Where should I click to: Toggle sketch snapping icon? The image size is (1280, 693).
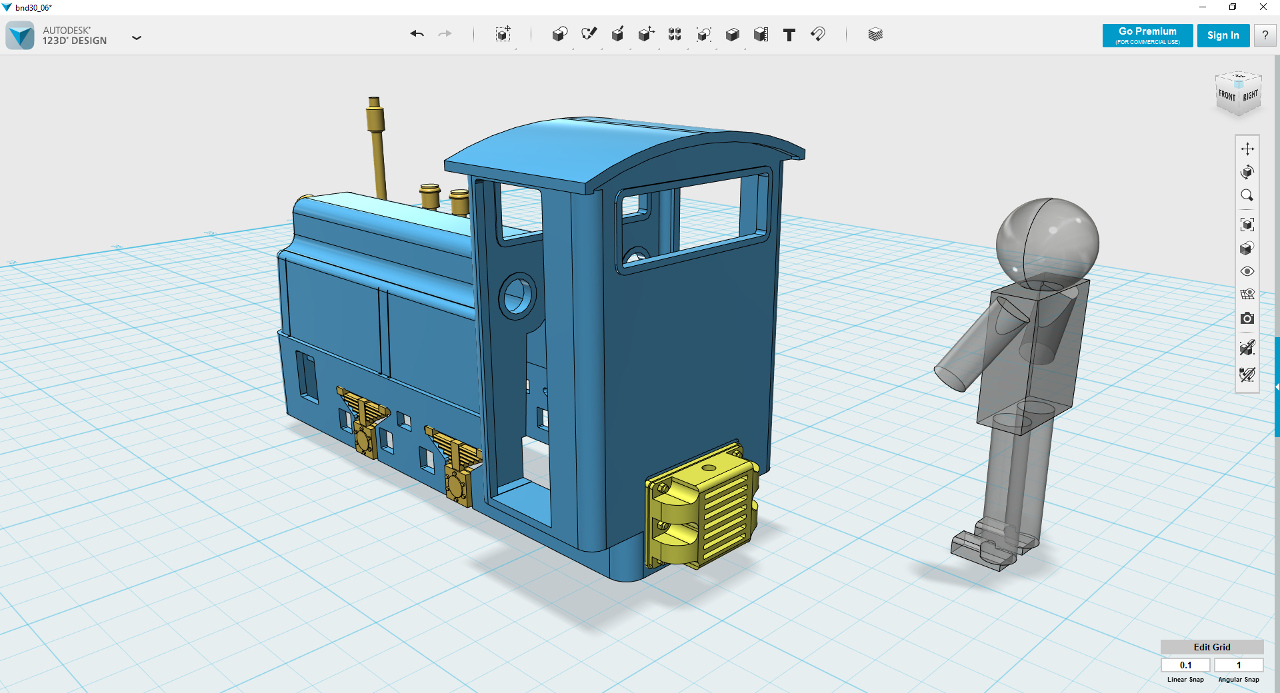click(1247, 375)
